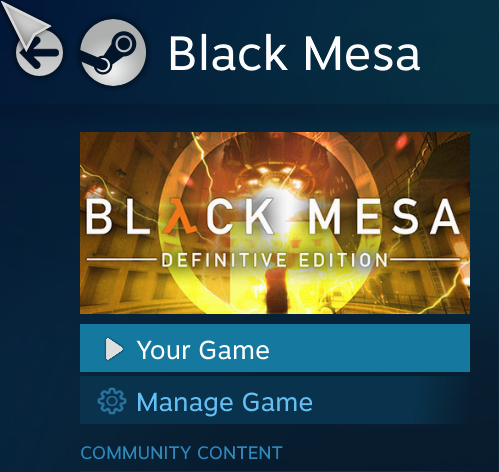Click the Black Mesa page title
The width and height of the screenshot is (499, 472).
[294, 53]
